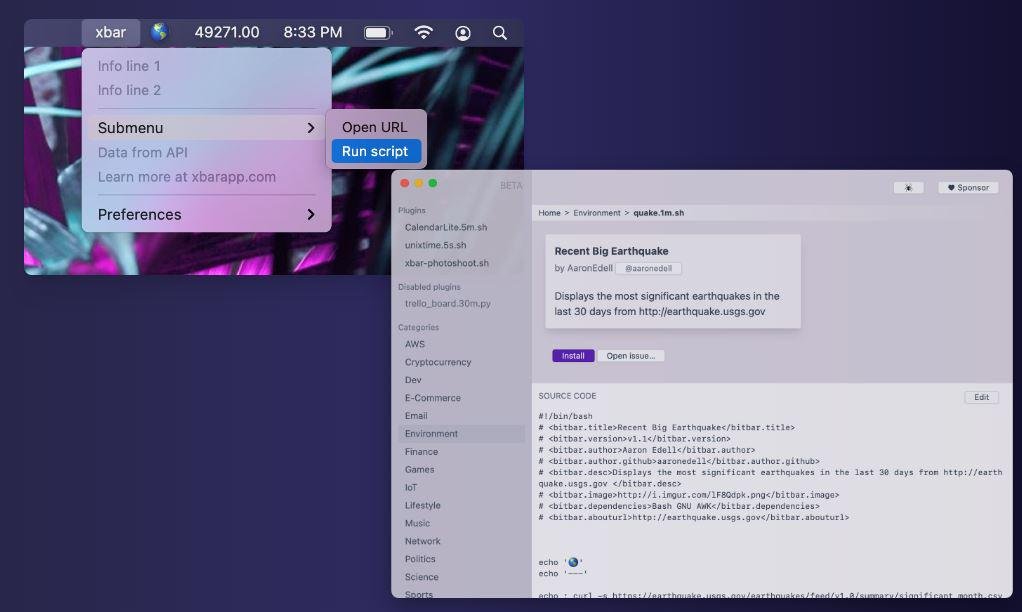This screenshot has width=1022, height=612.
Task: Click the user account menu bar icon
Action: point(463,33)
